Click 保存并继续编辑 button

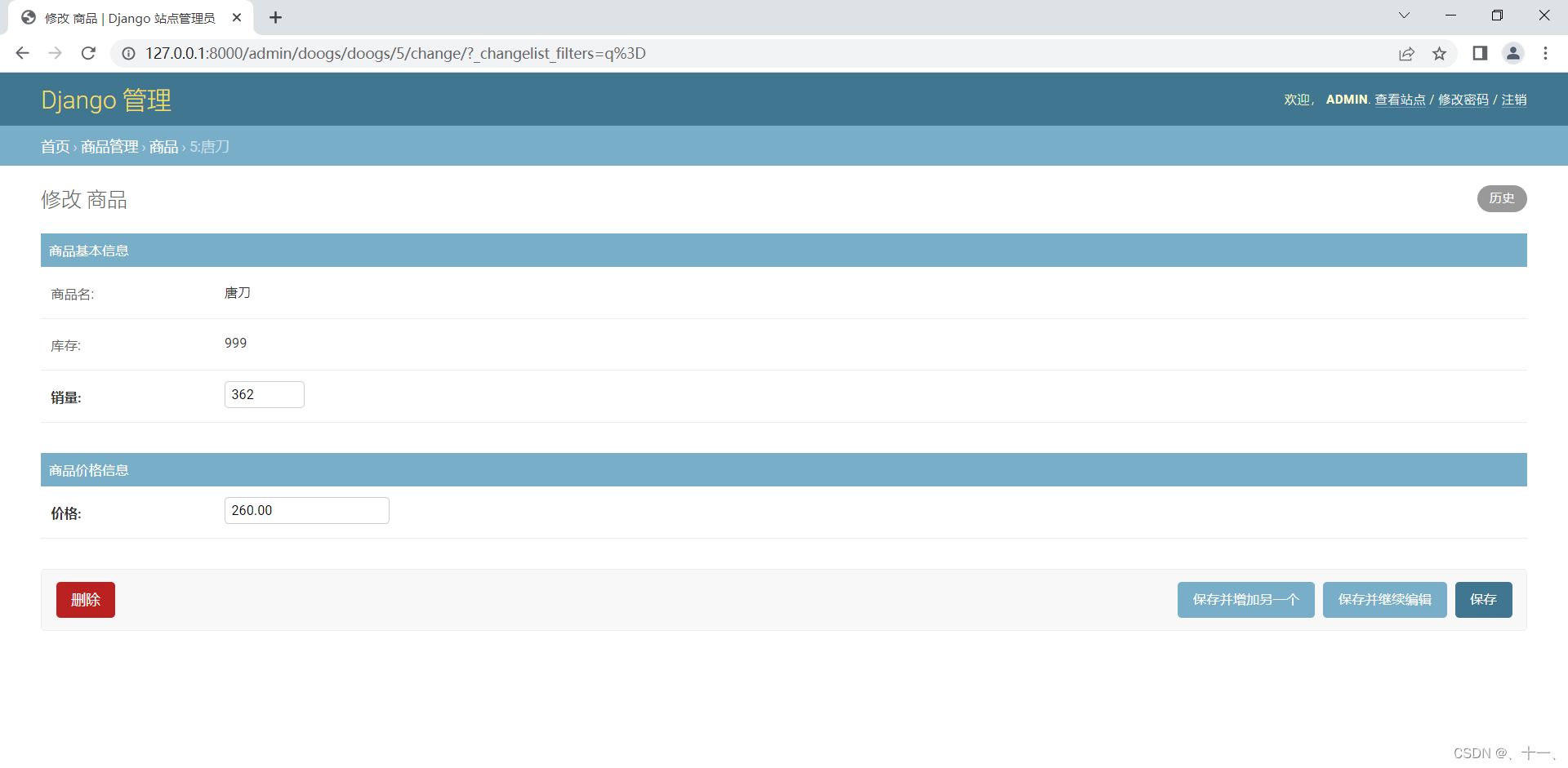1385,600
